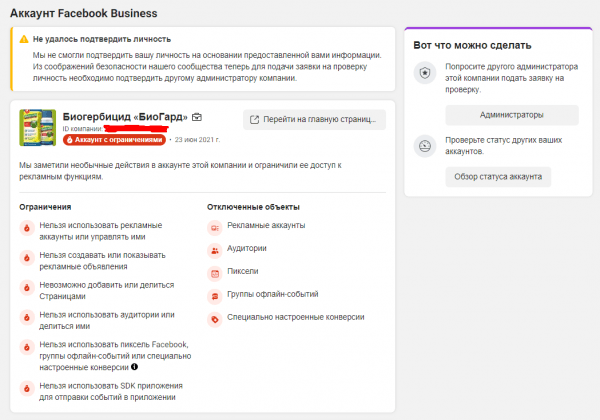The width and height of the screenshot is (600, 420).
Task: Click restriction icon beside «Нельзя использовать пиксель Facebook»
Action: (x=27, y=347)
